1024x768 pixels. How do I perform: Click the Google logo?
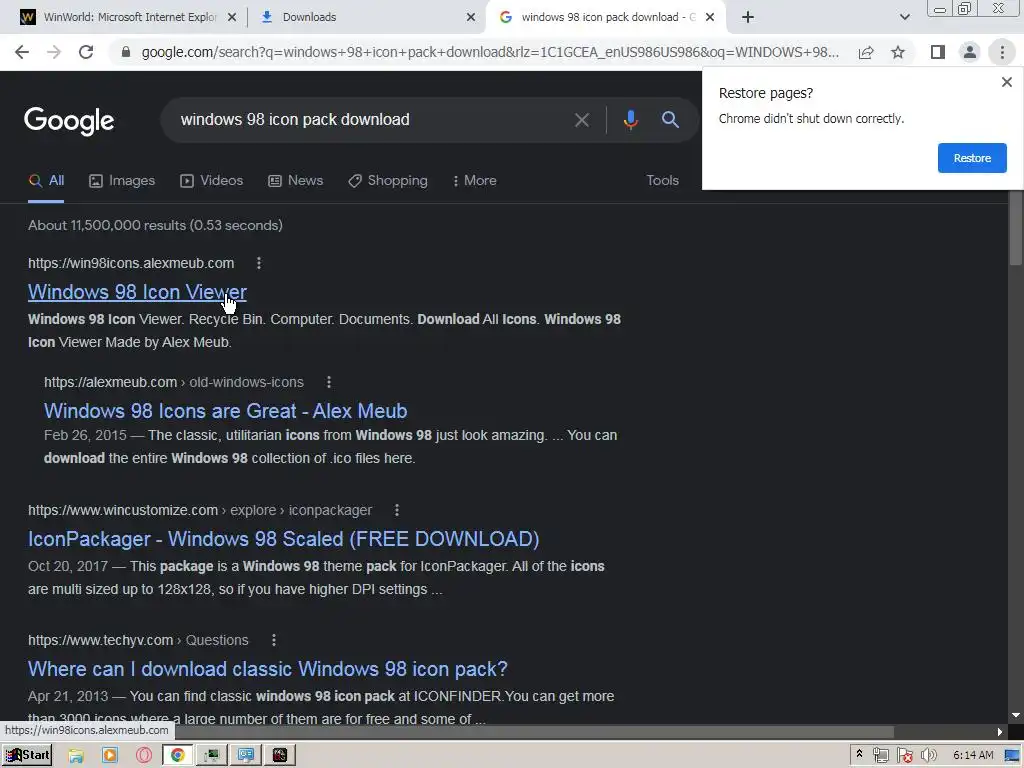click(69, 120)
